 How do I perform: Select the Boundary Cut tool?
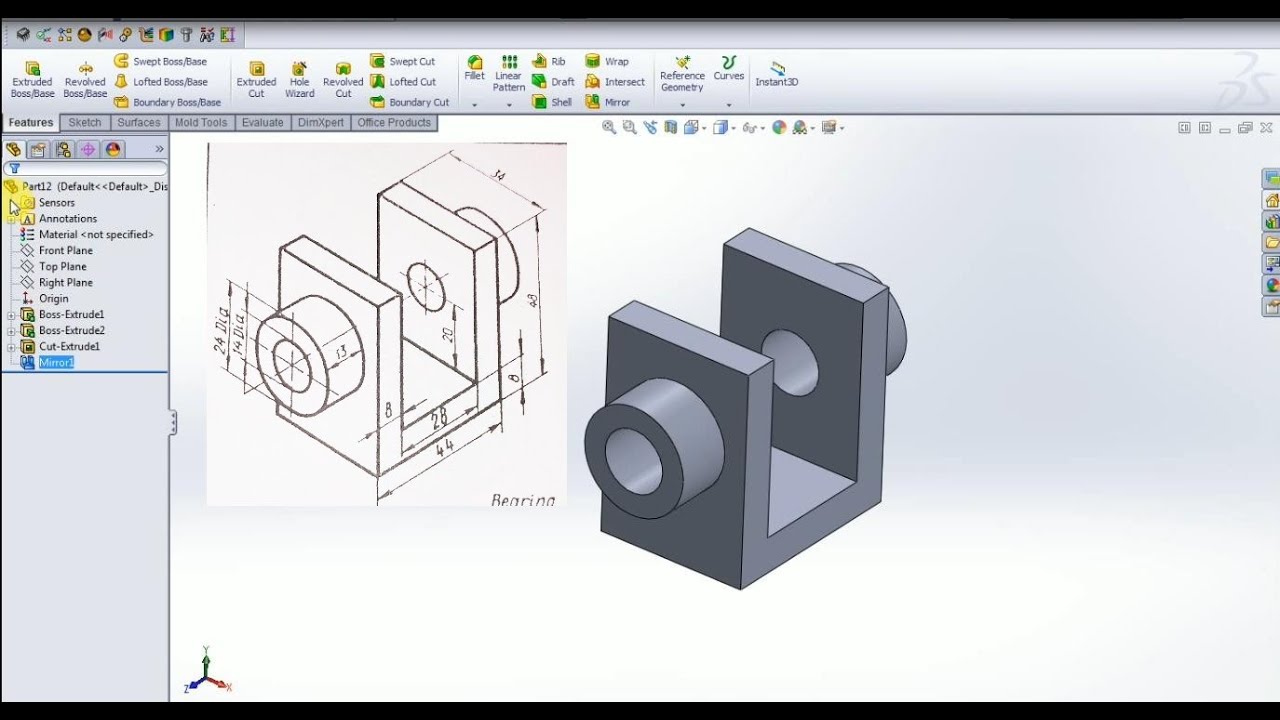tap(410, 102)
